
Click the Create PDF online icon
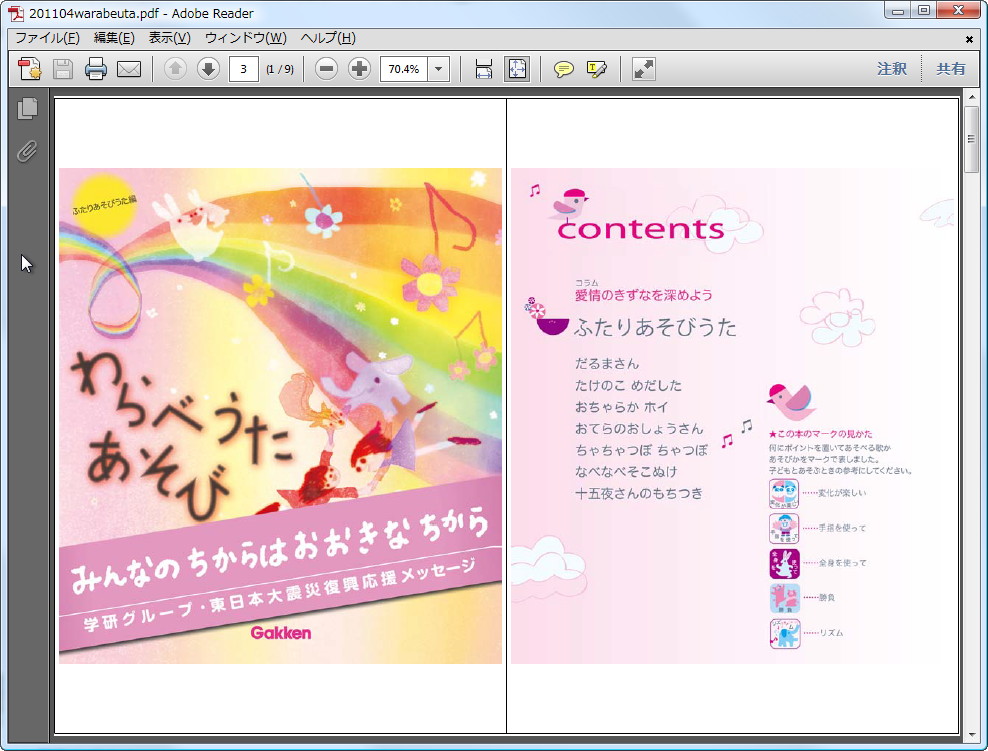(x=30, y=69)
